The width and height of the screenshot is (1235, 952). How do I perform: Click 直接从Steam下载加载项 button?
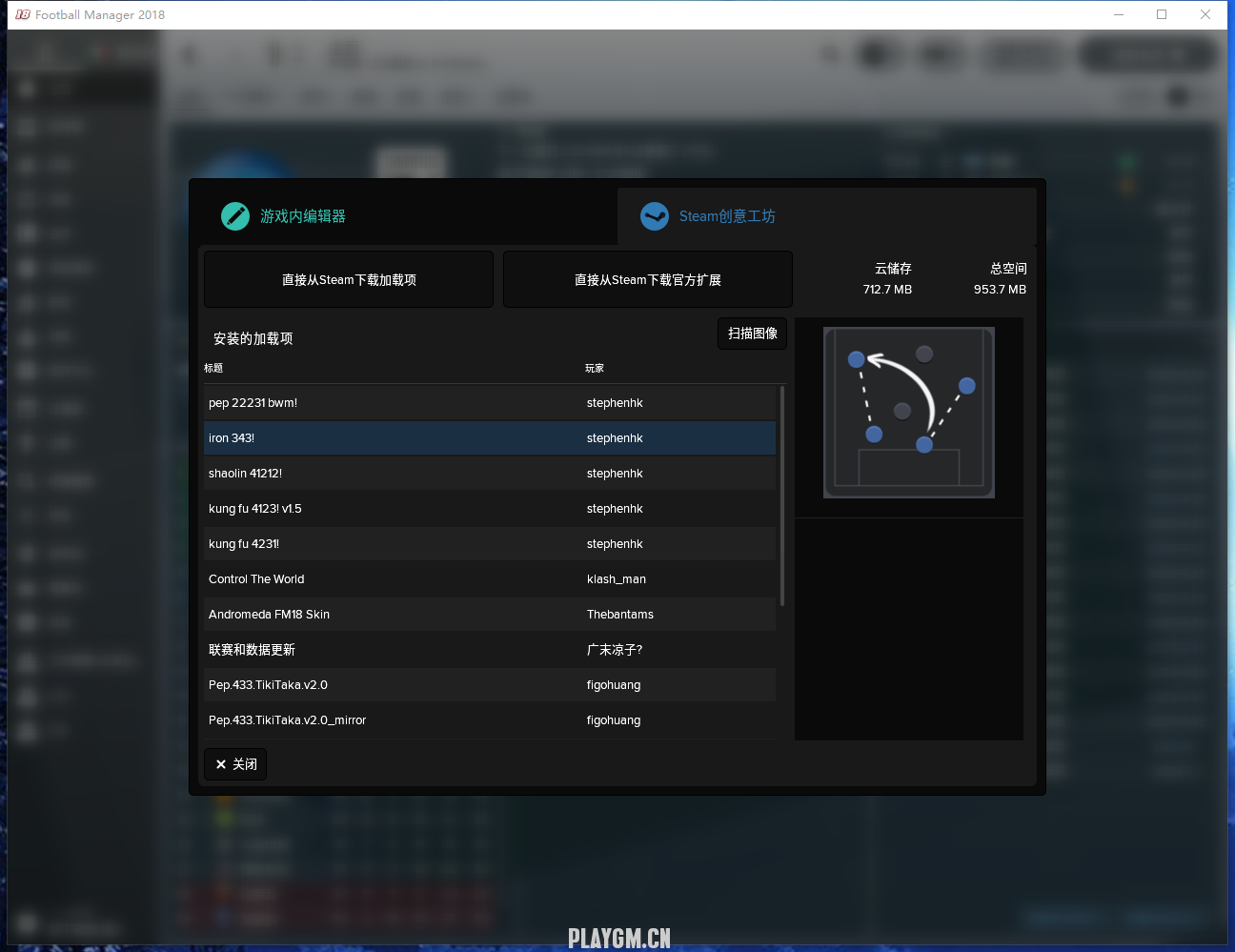pos(349,279)
